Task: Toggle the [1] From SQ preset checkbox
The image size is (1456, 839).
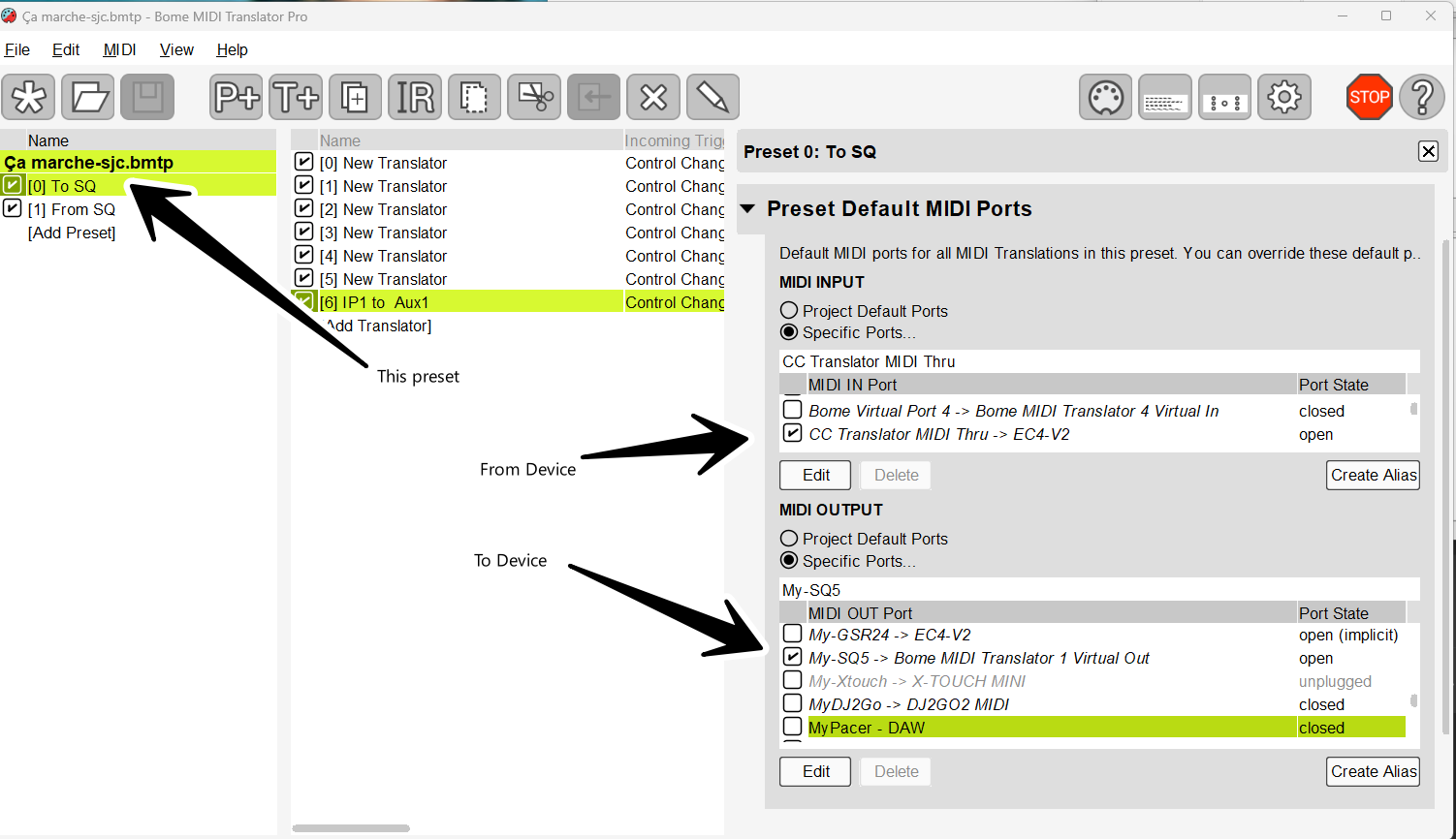Action: point(13,208)
